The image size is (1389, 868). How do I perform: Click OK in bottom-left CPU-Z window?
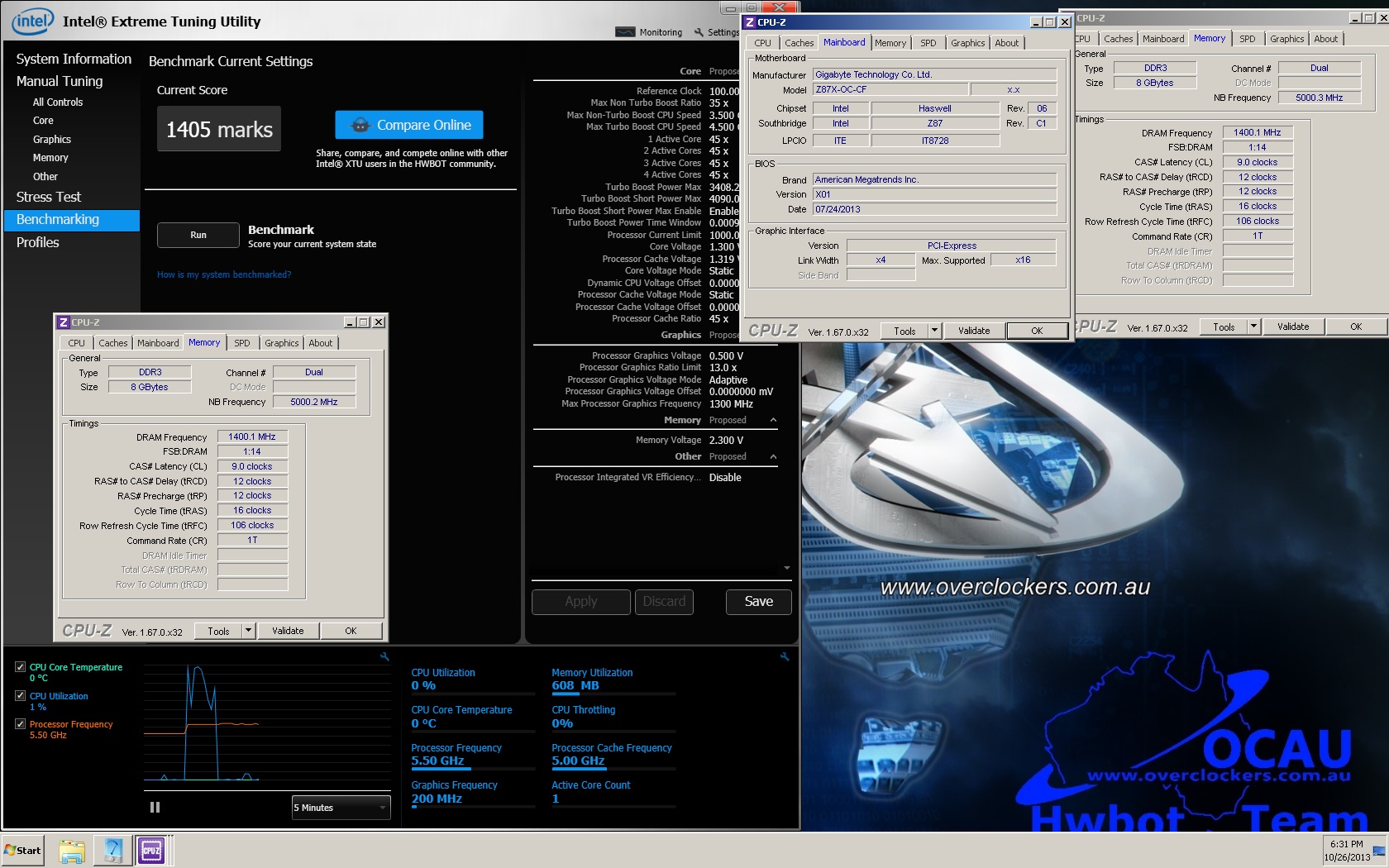tap(351, 631)
